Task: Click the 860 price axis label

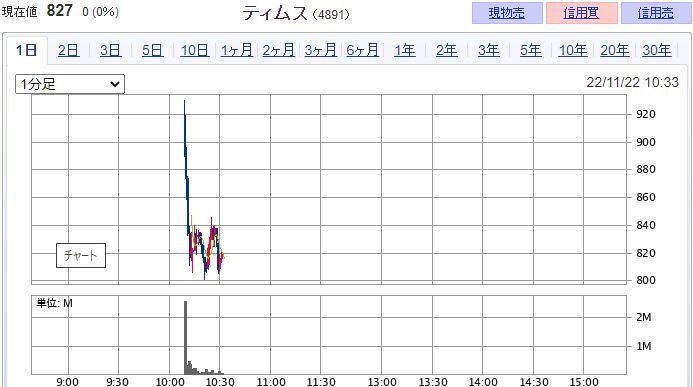Action: (x=645, y=197)
